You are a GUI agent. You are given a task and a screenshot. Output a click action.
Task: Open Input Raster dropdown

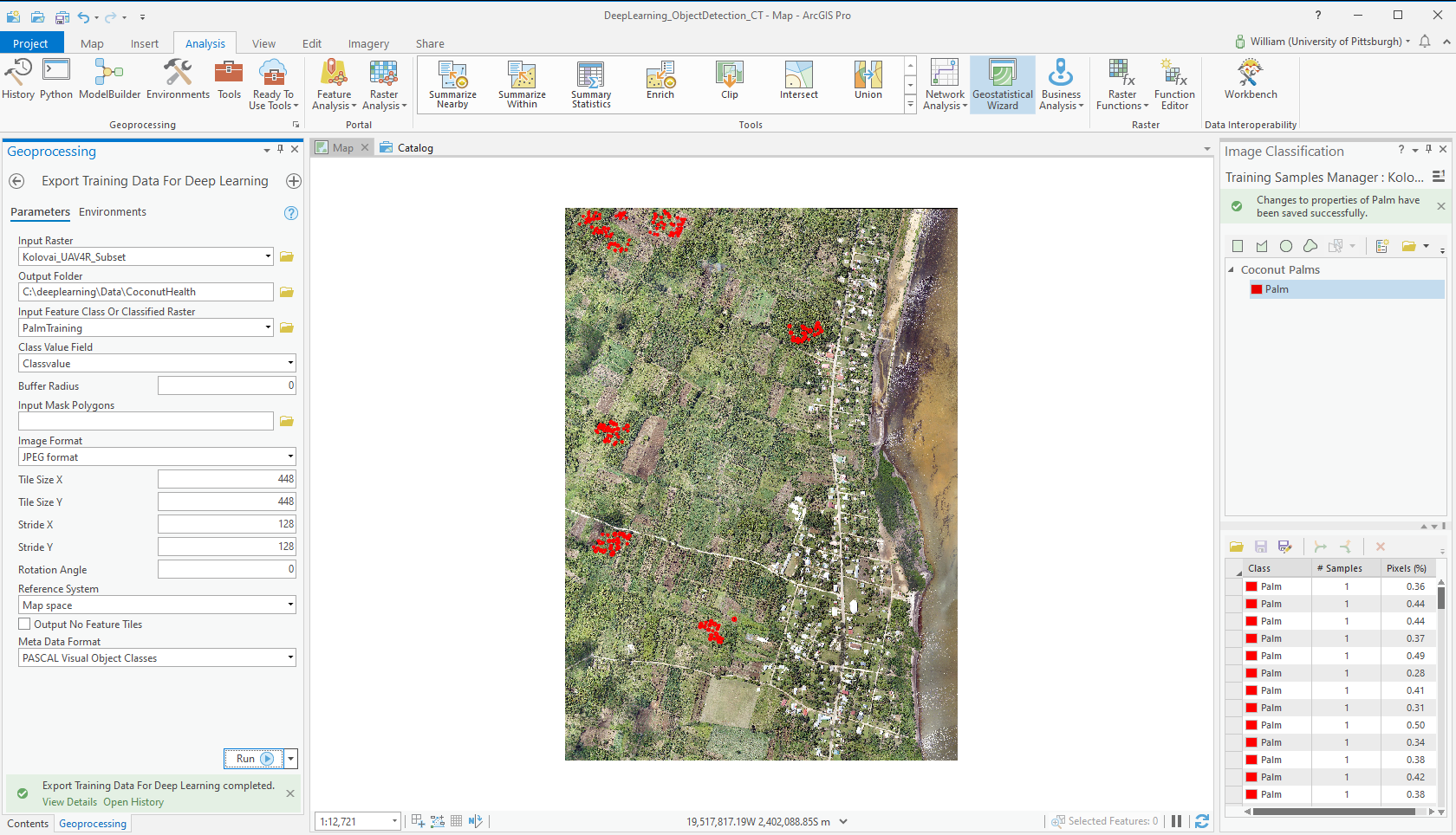tap(268, 256)
